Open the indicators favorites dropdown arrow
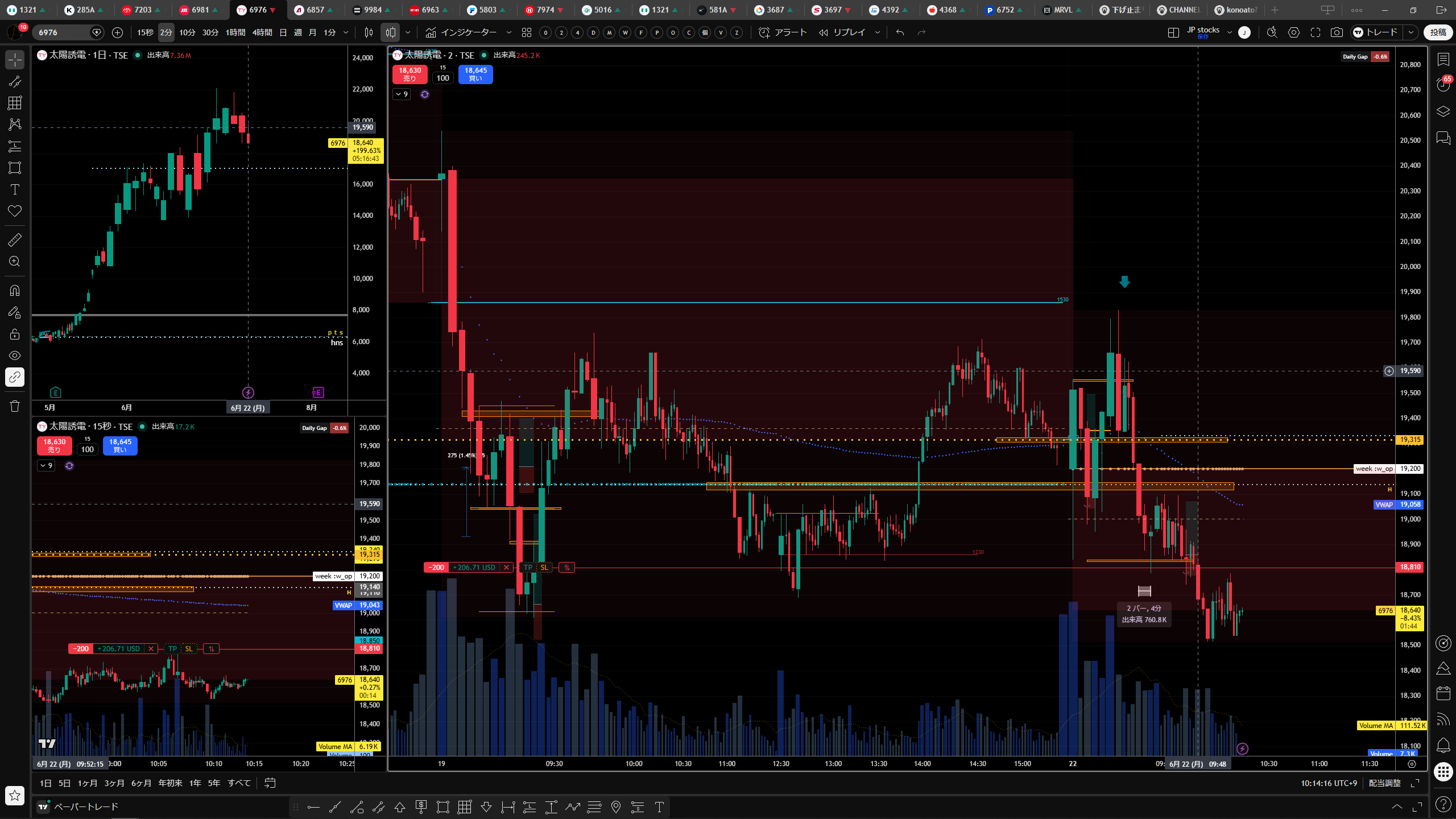Viewport: 1456px width, 819px height. point(509,32)
